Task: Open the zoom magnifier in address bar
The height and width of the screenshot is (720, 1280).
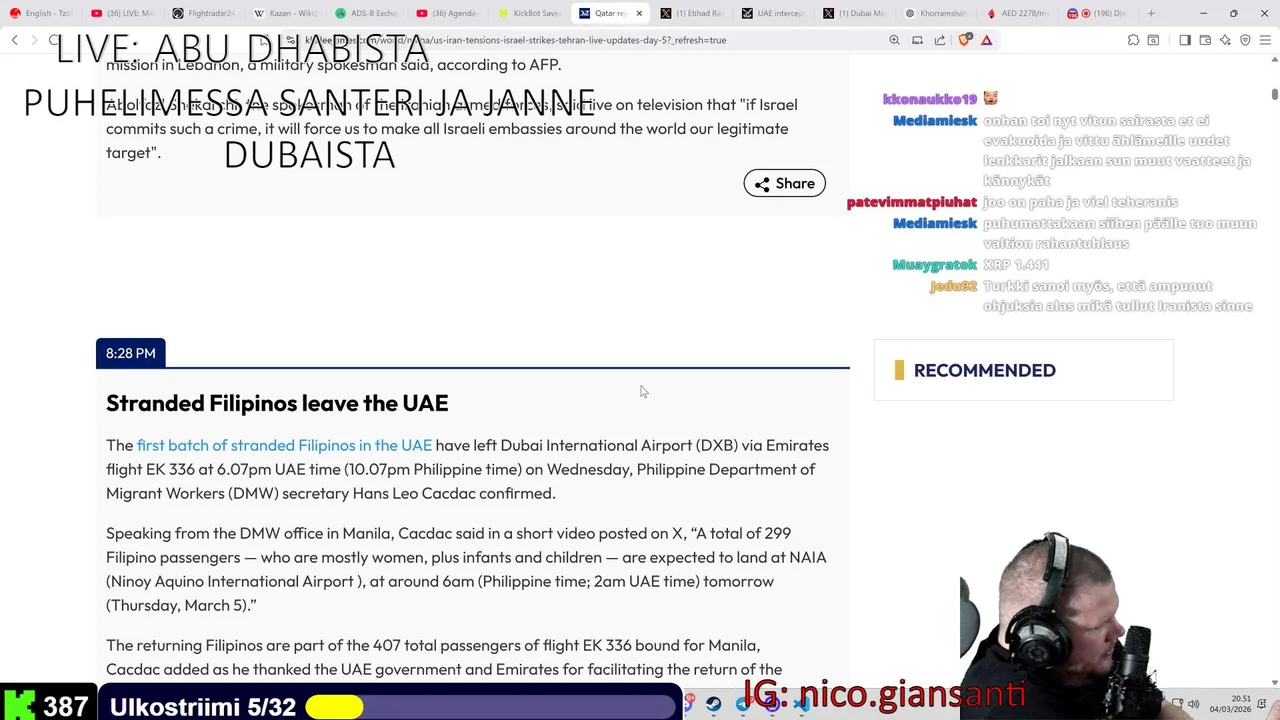Action: [894, 40]
